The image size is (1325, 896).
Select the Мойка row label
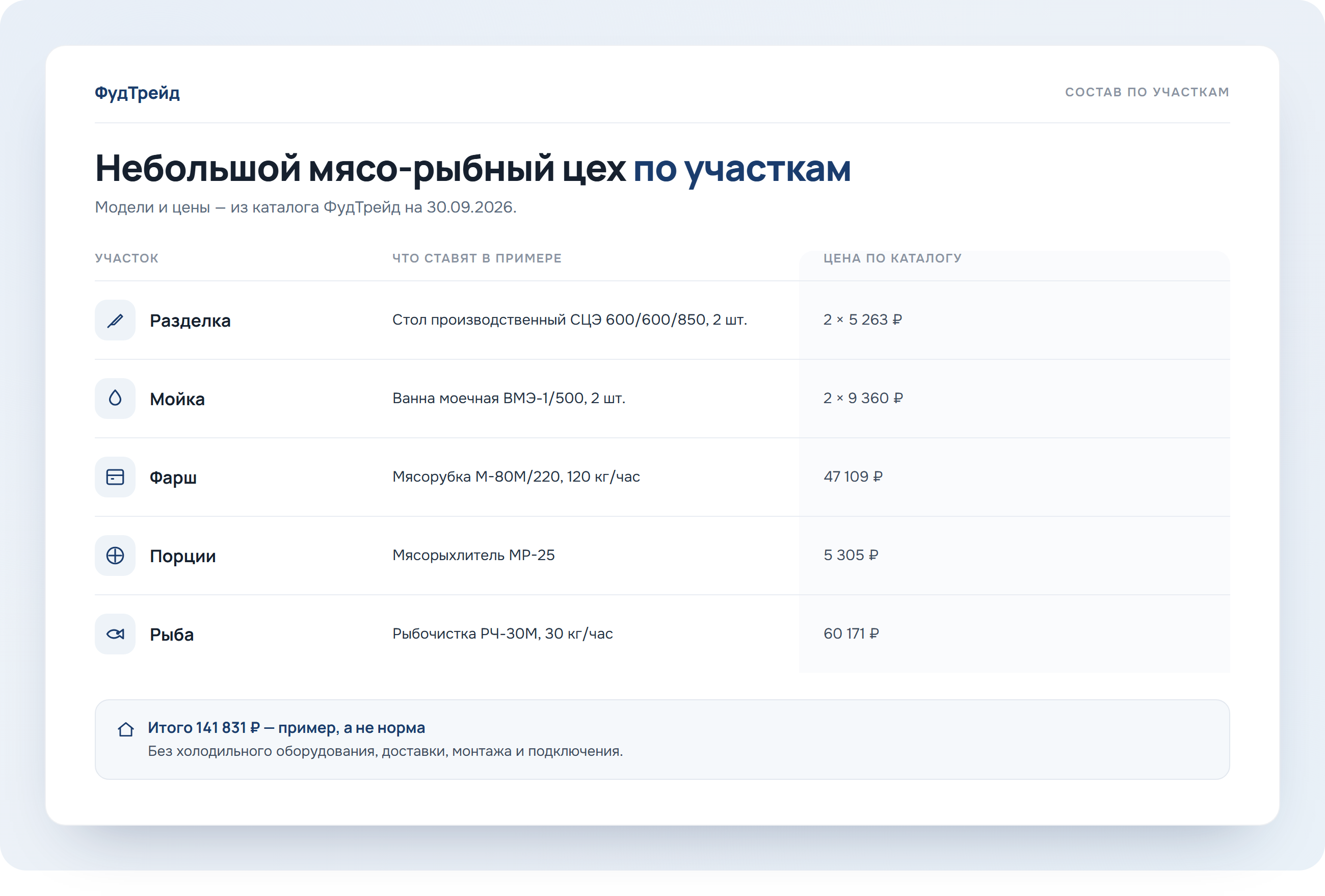[x=177, y=399]
